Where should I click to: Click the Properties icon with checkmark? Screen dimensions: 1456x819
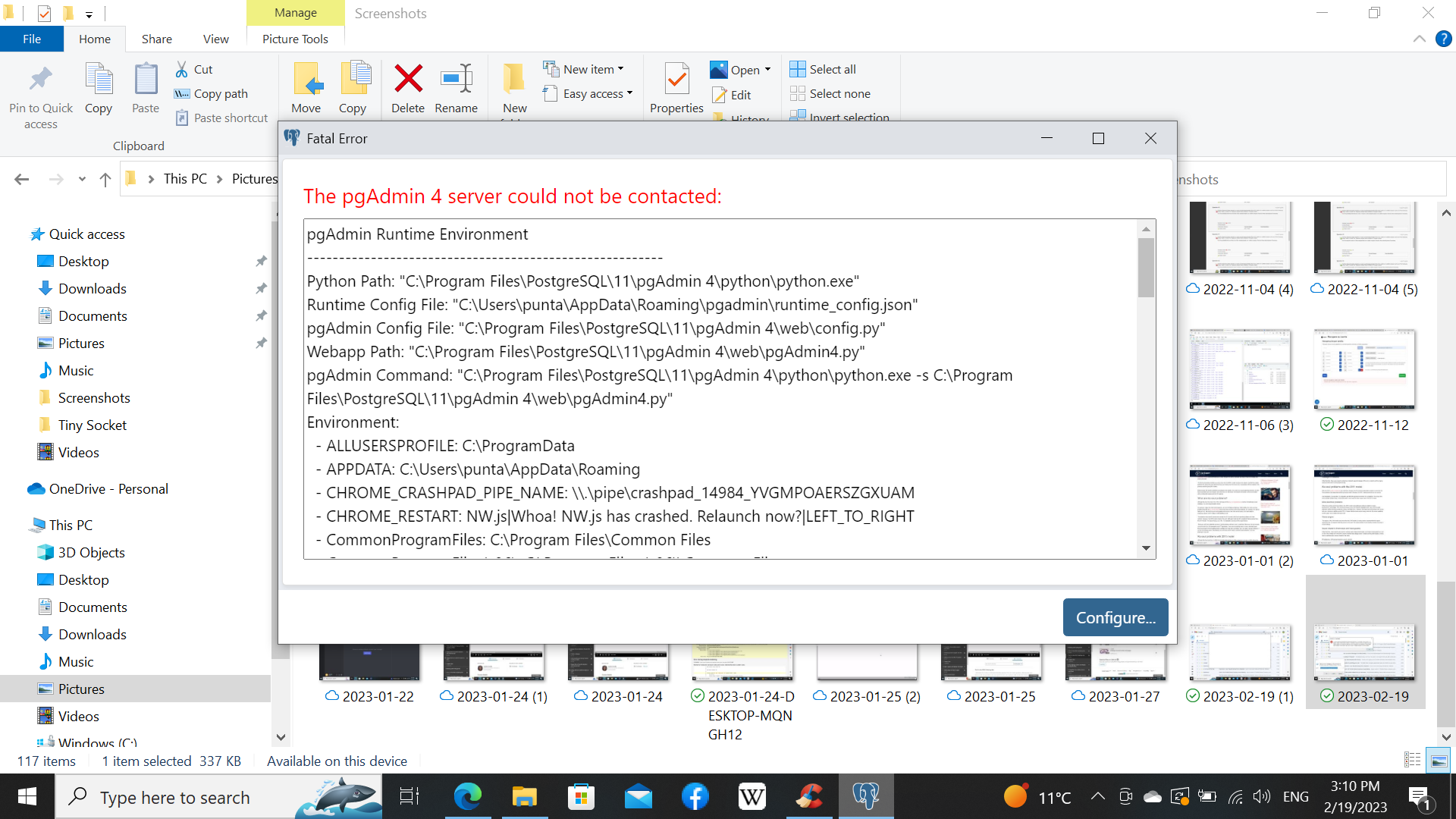tap(676, 79)
